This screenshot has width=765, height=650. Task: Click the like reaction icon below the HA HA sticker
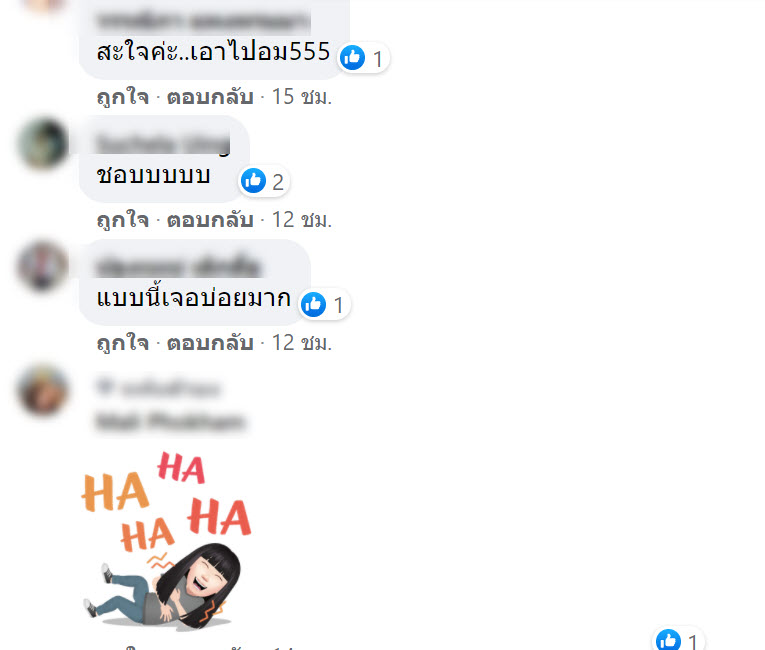click(668, 639)
